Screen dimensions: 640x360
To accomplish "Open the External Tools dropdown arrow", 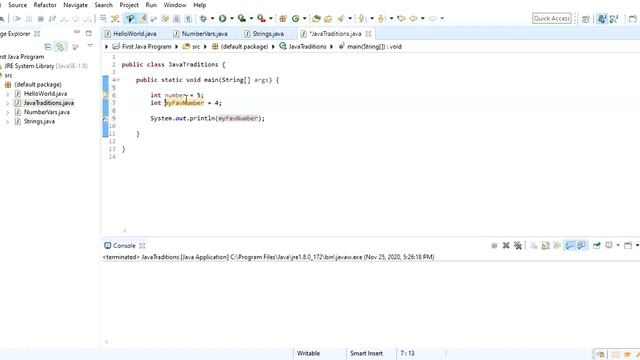I will pyautogui.click(x=271, y=18).
